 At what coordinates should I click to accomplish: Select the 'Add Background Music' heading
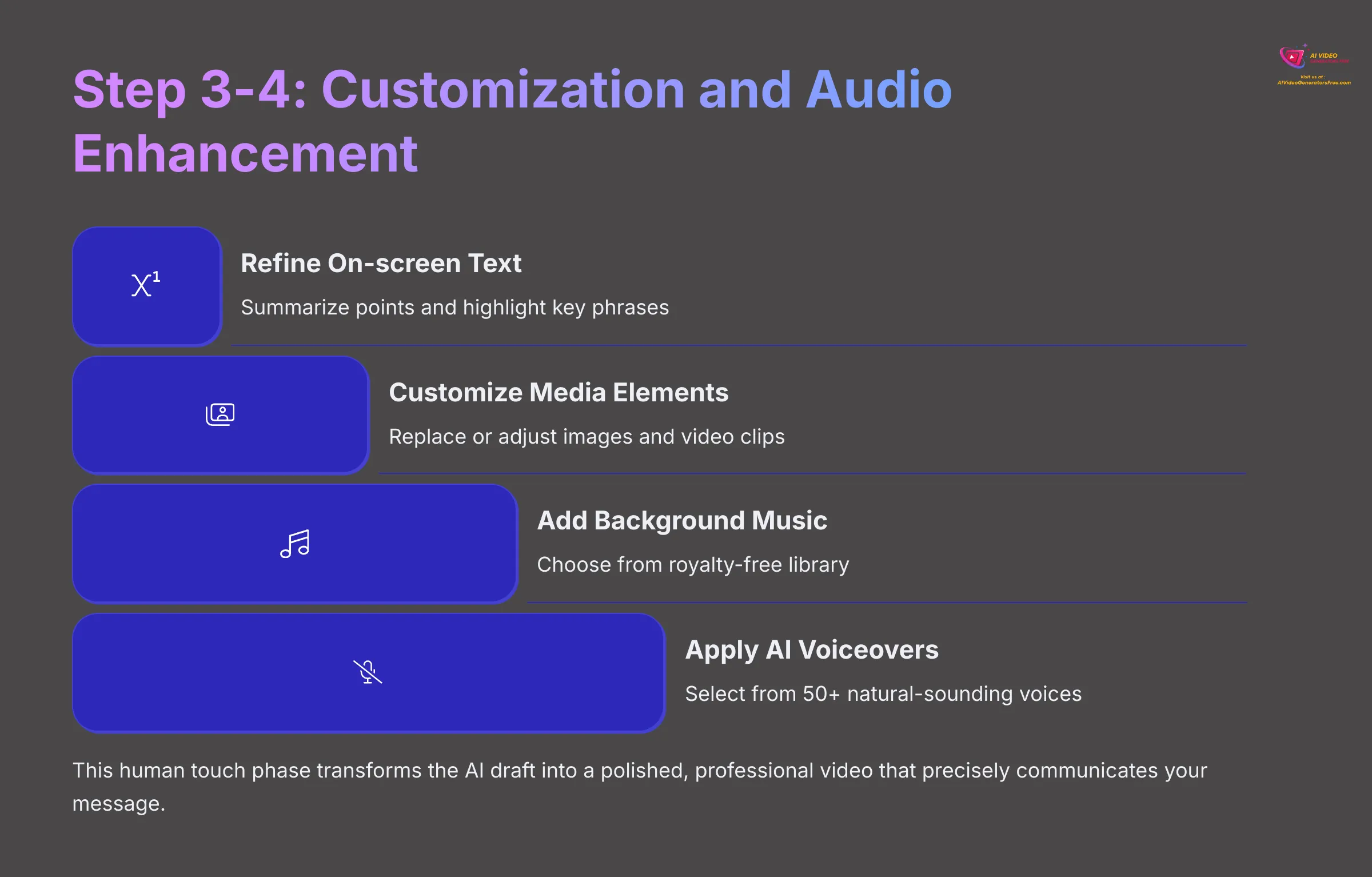click(682, 521)
